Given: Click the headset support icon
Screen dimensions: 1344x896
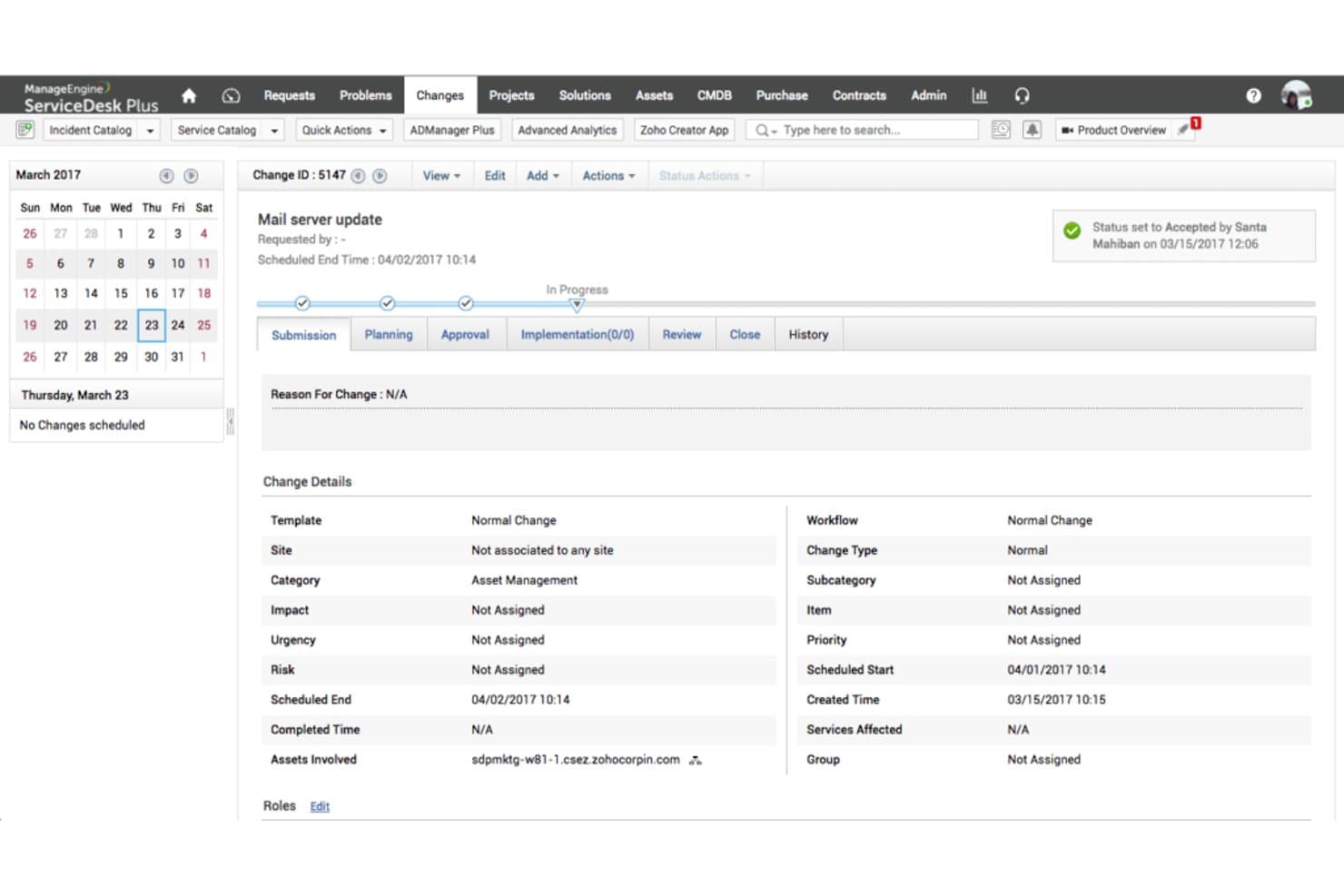Looking at the screenshot, I should [1023, 95].
